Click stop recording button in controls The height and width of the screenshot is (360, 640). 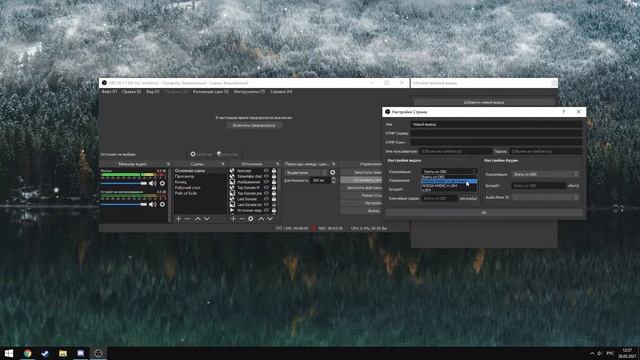pos(362,180)
